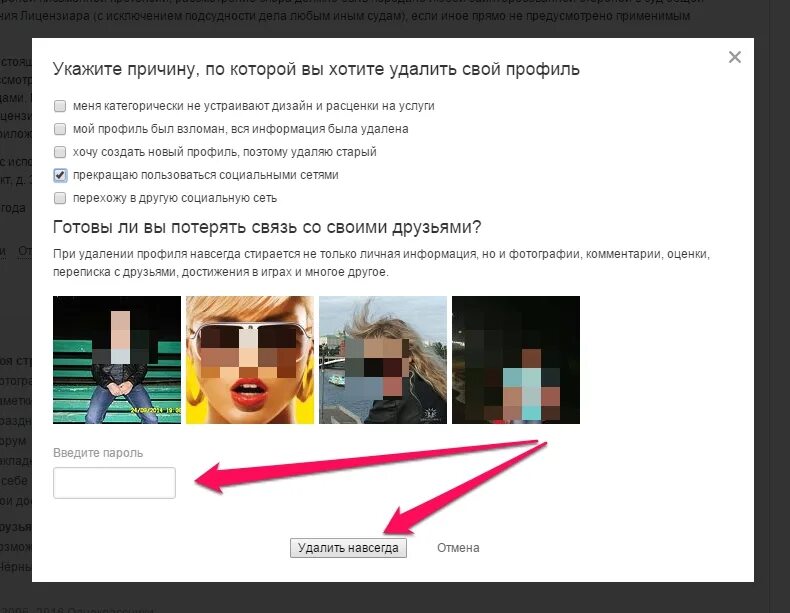Open friend photo of person on green bench
The image size is (790, 613).
point(117,360)
